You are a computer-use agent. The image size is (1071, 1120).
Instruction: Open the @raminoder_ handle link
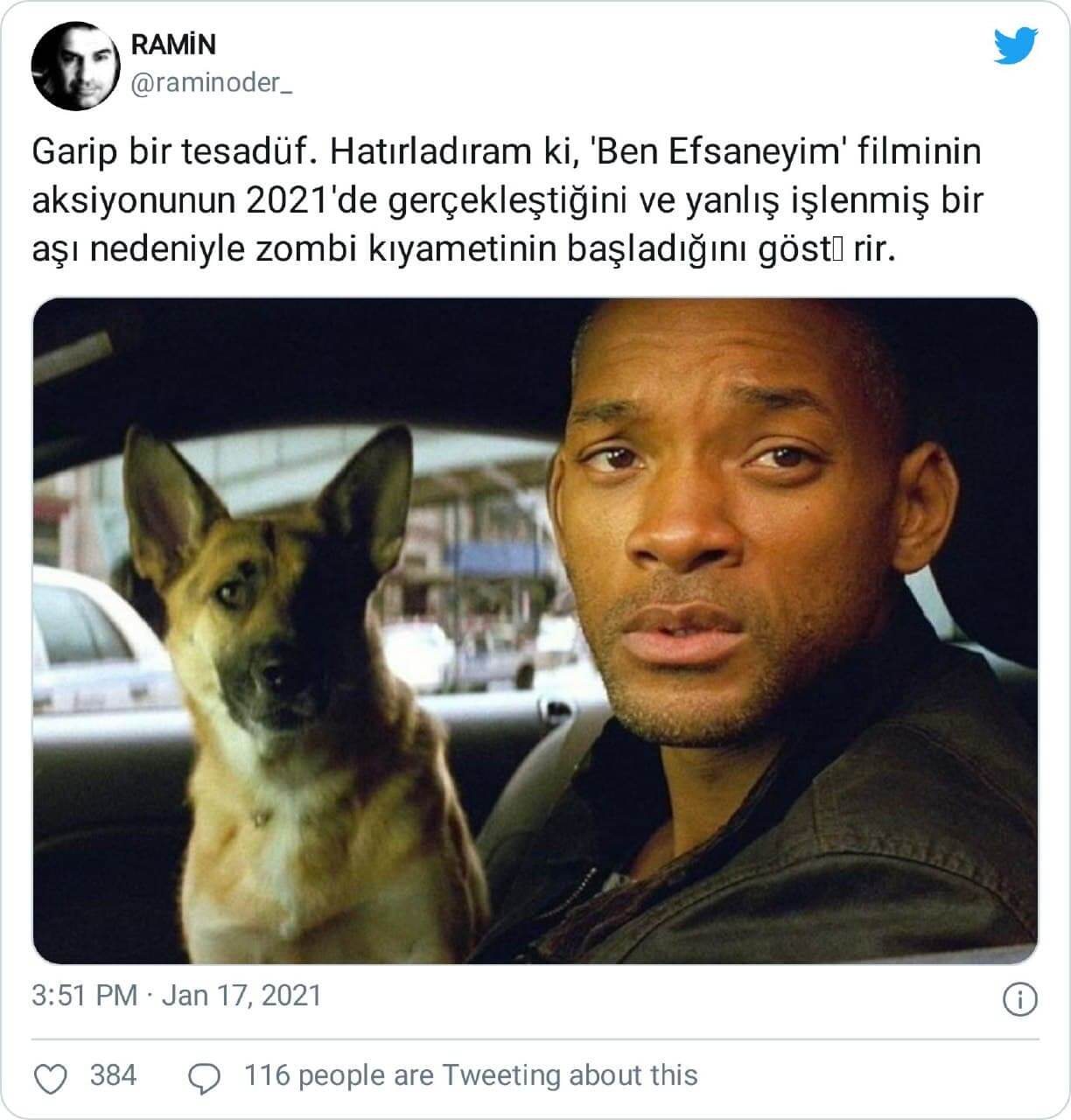coord(213,85)
